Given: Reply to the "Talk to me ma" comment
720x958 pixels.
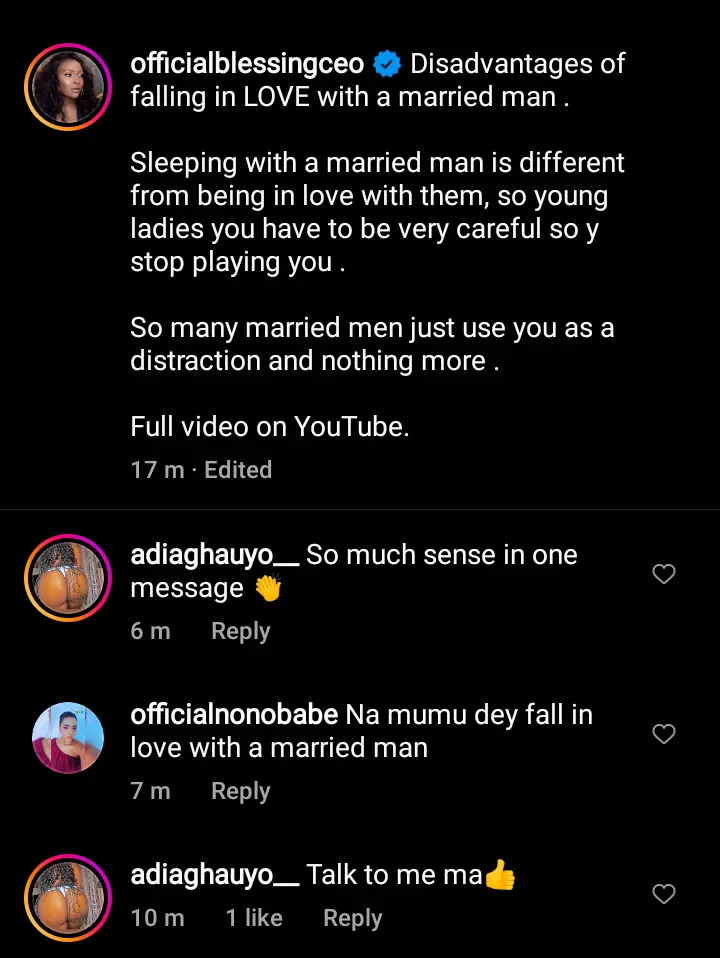Looking at the screenshot, I should pos(352,918).
